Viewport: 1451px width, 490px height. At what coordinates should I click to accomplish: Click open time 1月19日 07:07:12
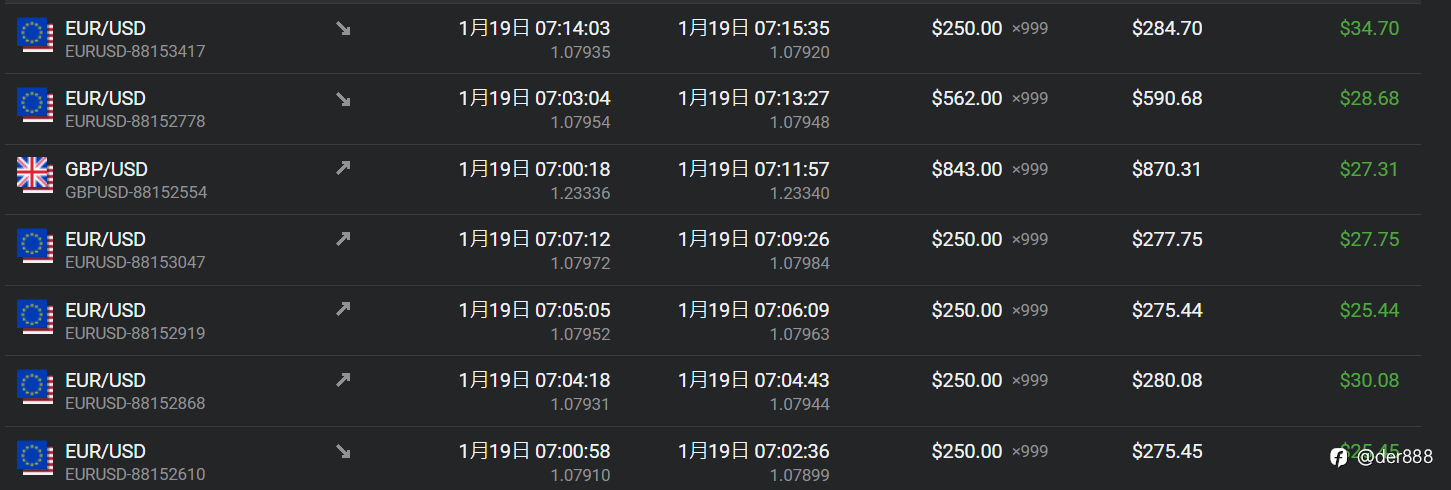[x=534, y=240]
